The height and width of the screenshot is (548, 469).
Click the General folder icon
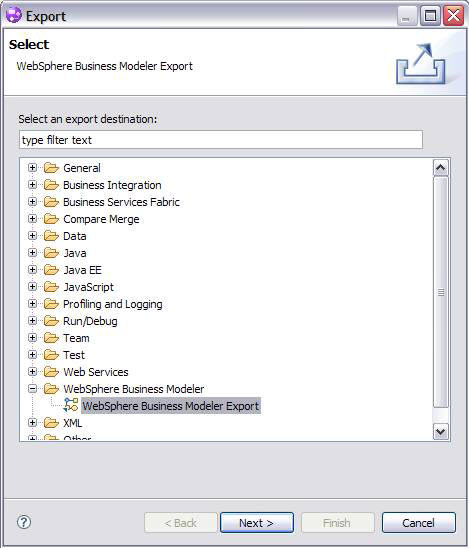coord(51,168)
